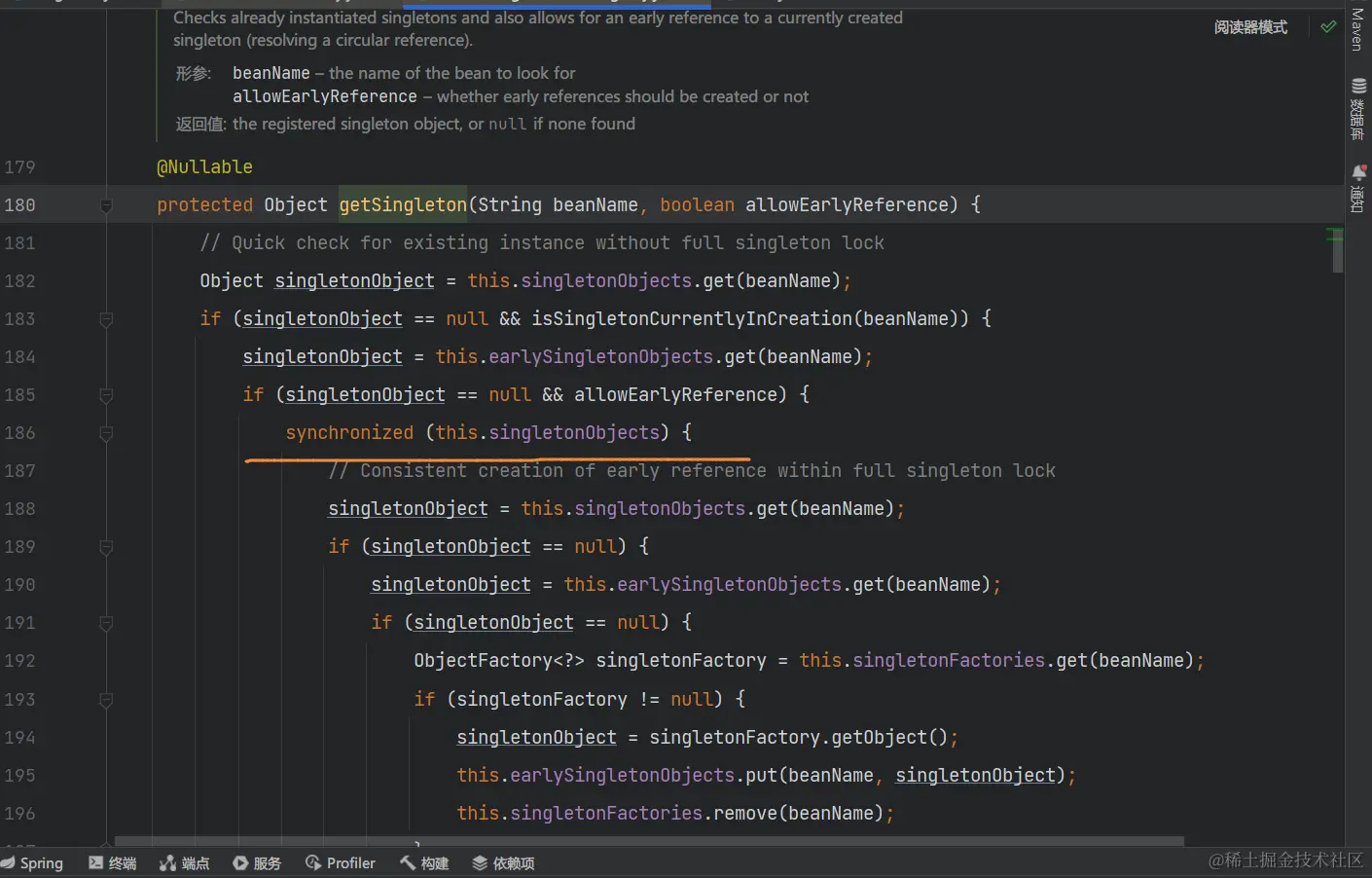Click allowEarlyReference in the documentation parameters

click(325, 97)
